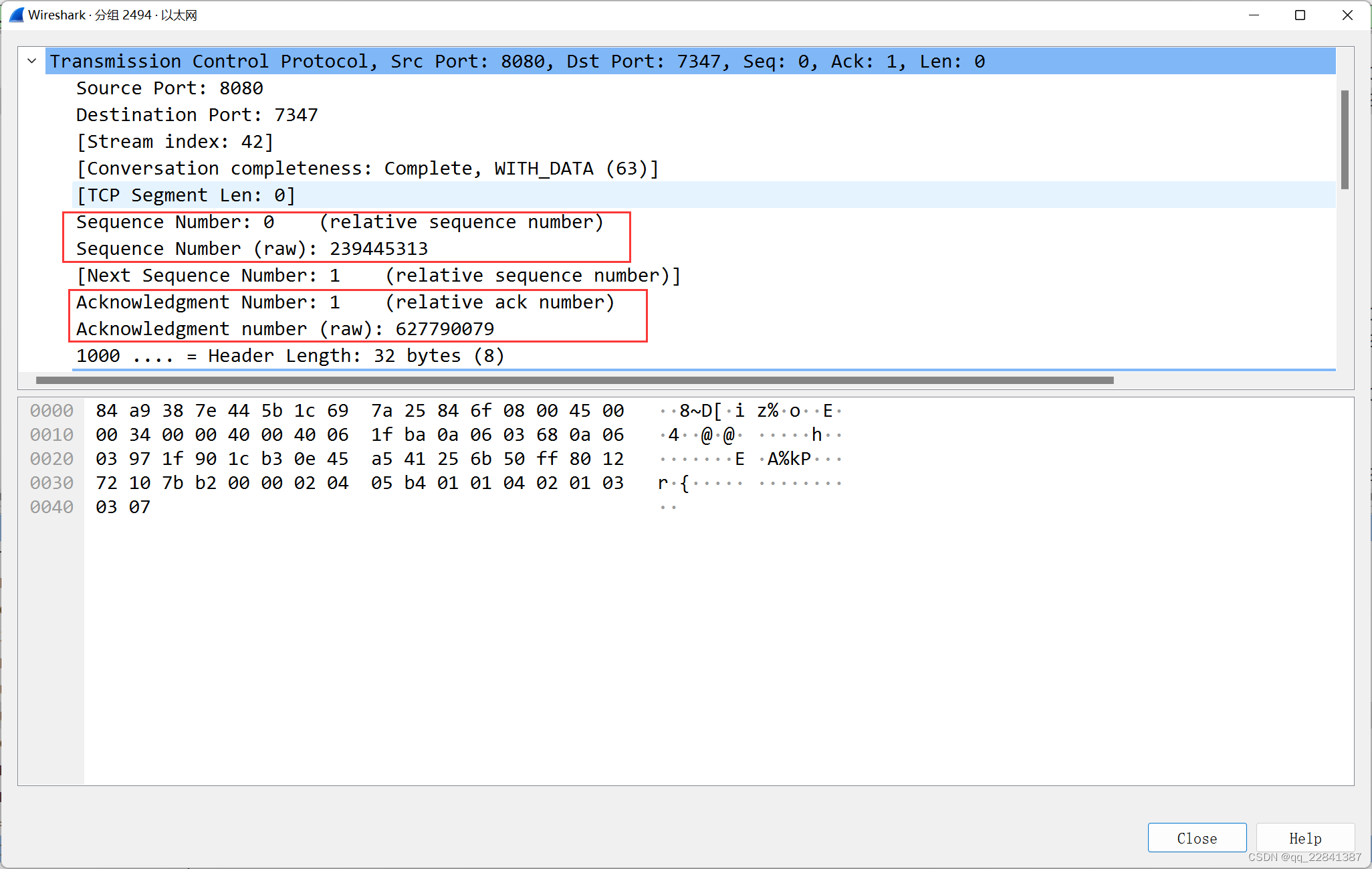1372x869 pixels.
Task: Select the Acknowledgment number (raw) row
Action: pyautogui.click(x=703, y=328)
